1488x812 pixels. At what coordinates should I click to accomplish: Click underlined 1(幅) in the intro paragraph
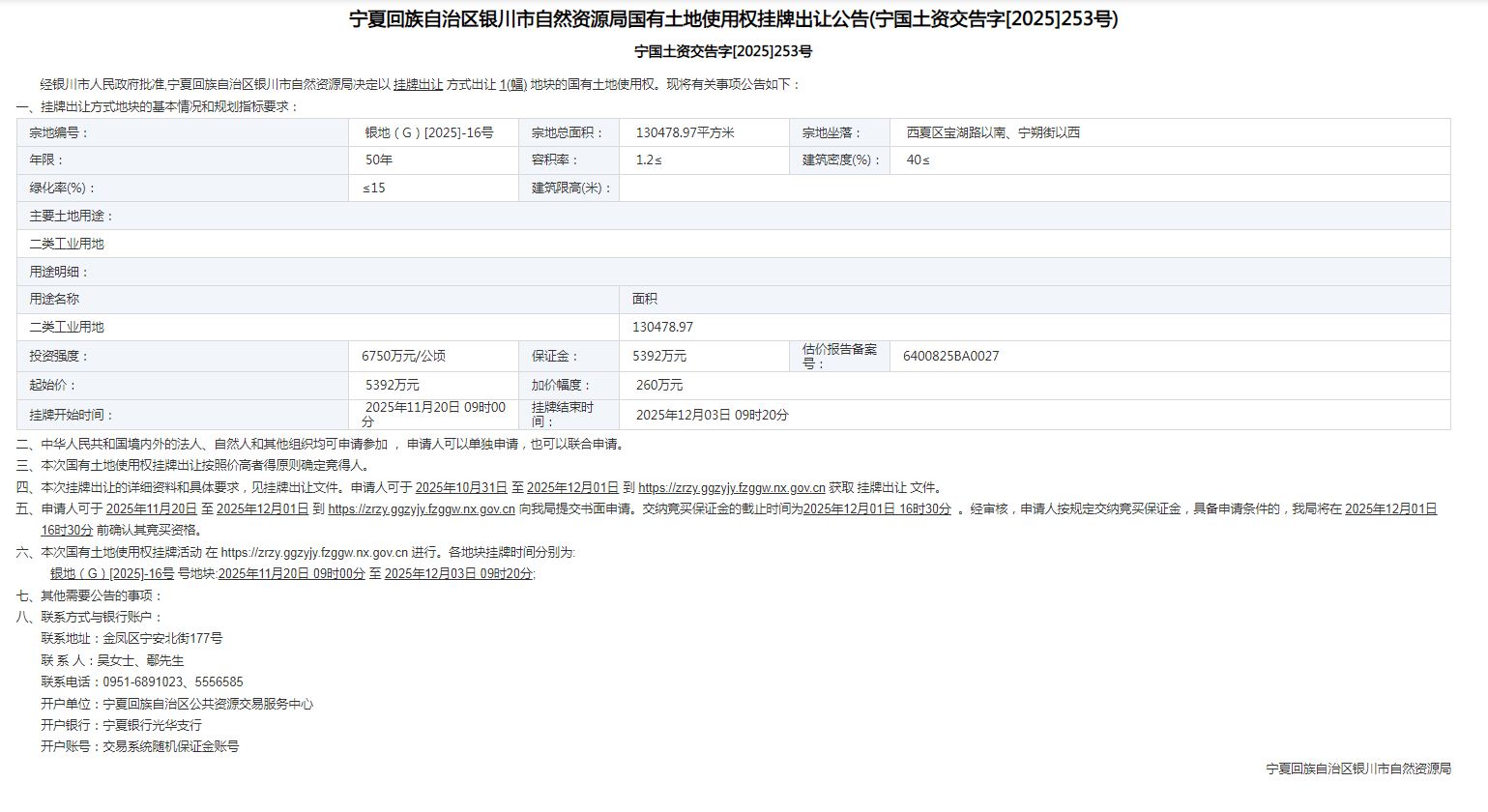[512, 85]
